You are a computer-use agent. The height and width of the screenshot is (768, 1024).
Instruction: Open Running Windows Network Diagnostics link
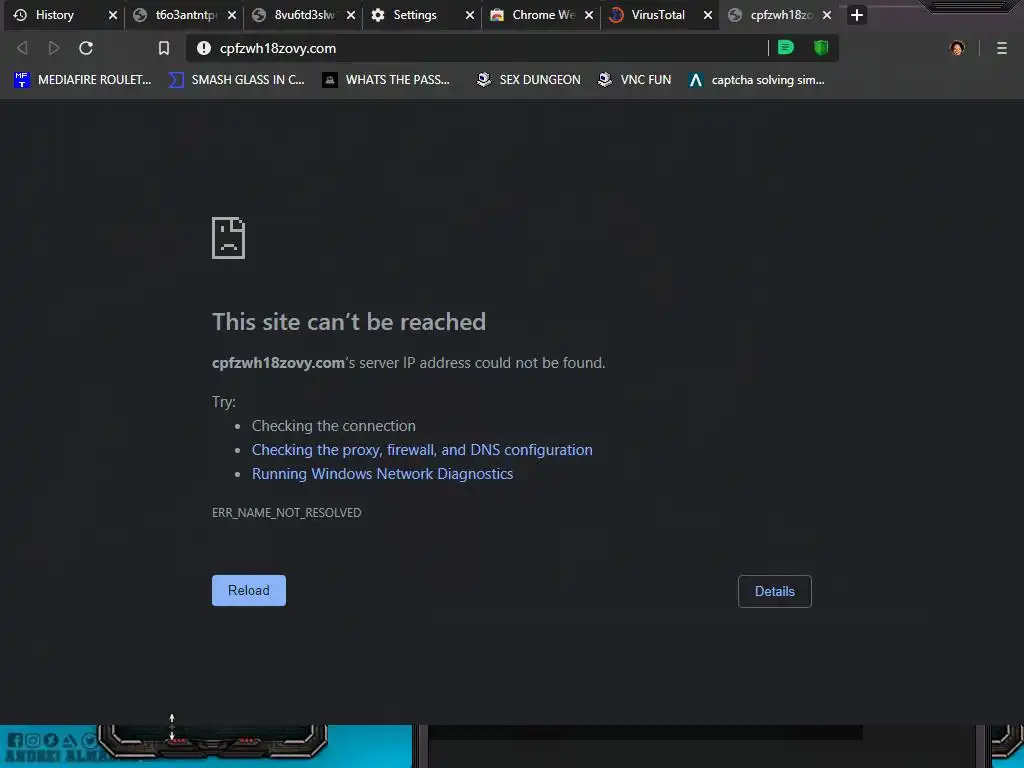[383, 474]
